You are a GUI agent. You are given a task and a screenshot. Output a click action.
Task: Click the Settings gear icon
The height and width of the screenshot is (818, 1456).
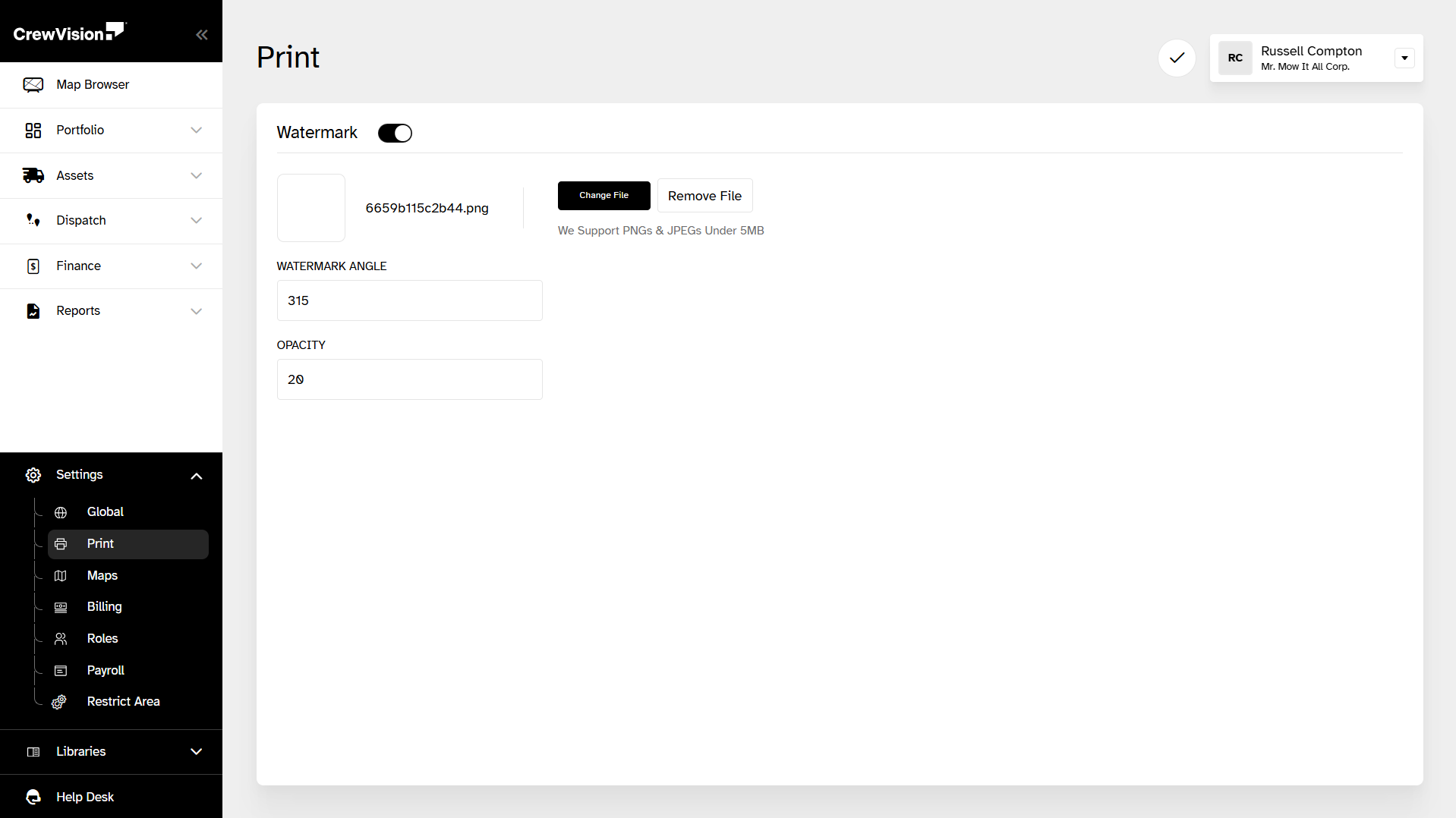tap(33, 475)
